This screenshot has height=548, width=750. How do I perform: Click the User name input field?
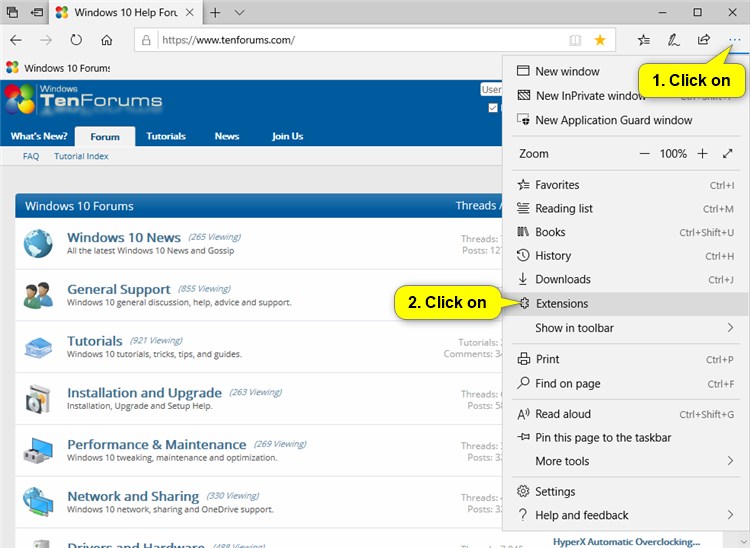(491, 89)
